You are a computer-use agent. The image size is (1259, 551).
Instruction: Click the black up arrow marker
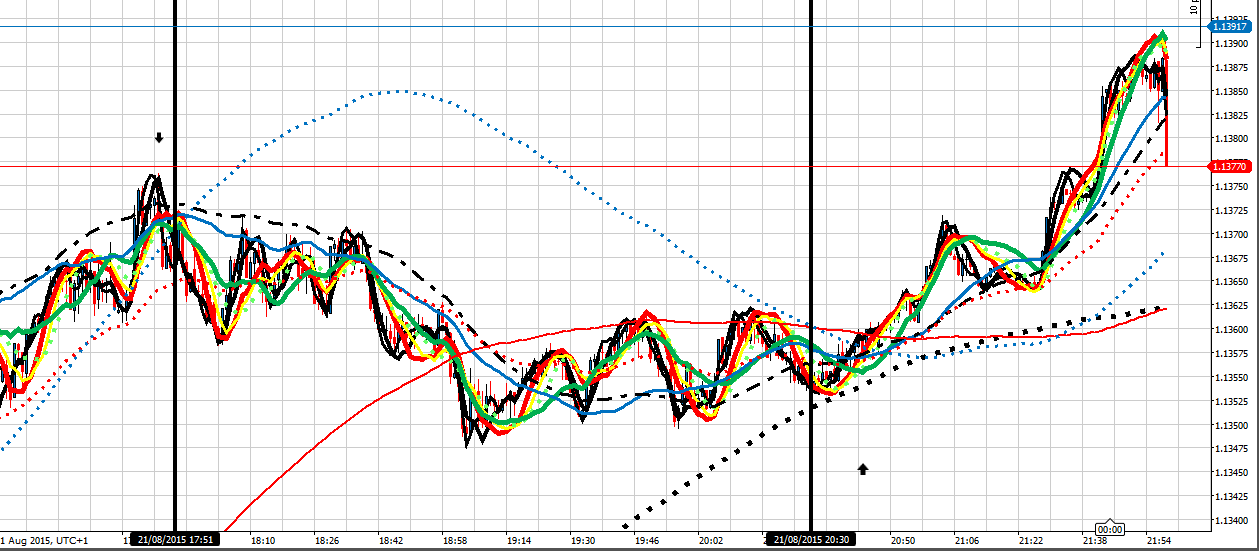pyautogui.click(x=863, y=468)
